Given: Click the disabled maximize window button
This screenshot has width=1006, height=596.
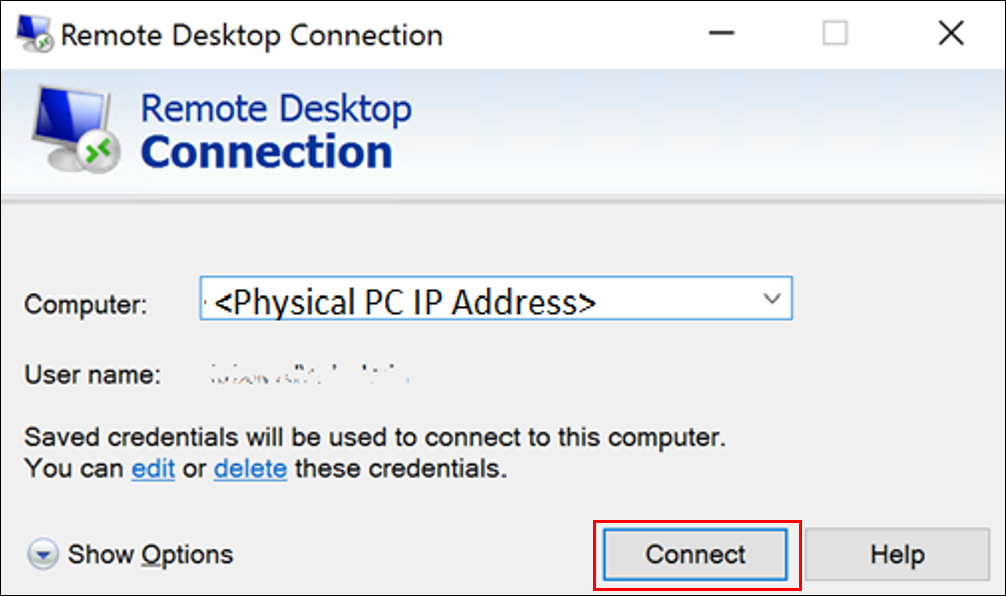Looking at the screenshot, I should click(835, 35).
